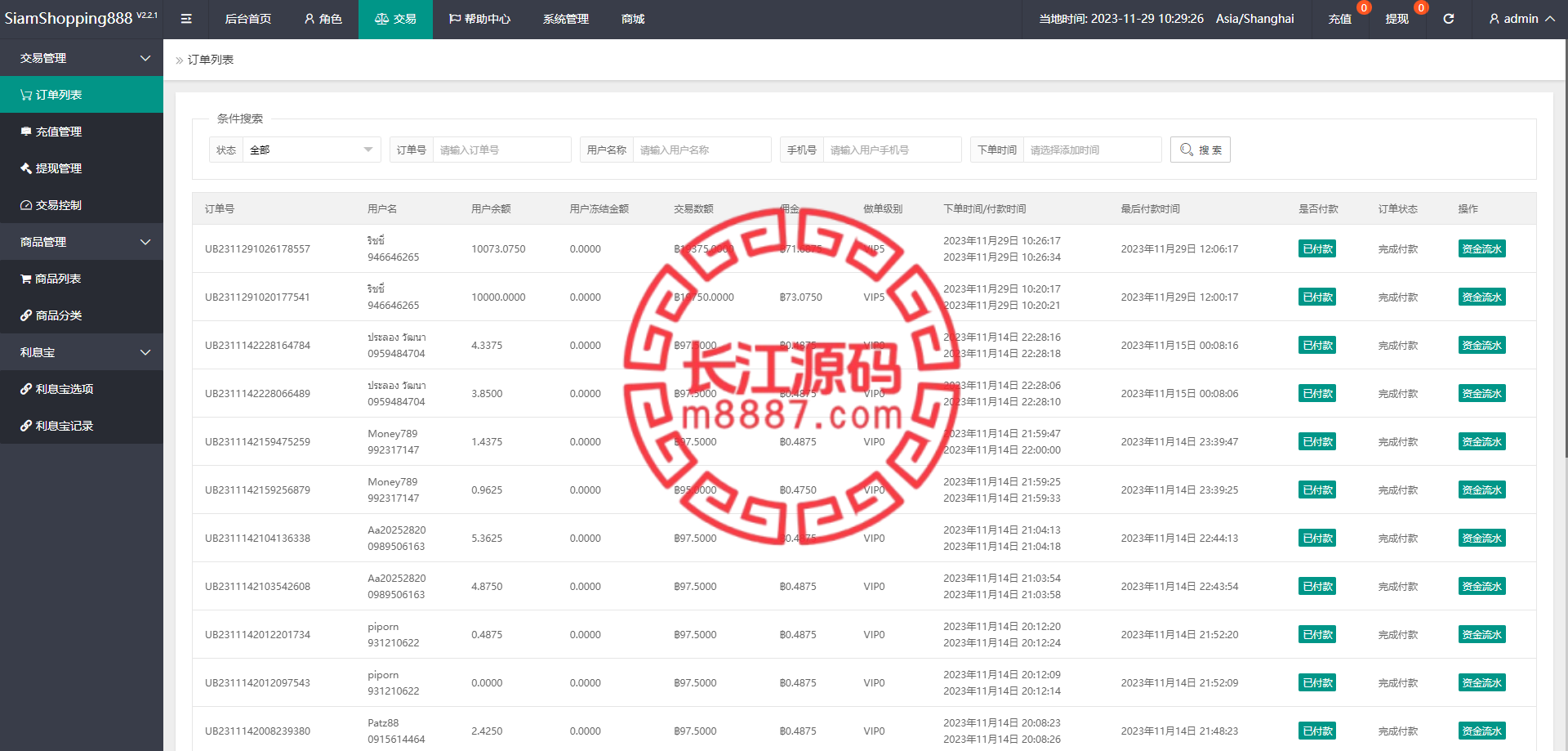1568x751 pixels.
Task: Open 商品分类 in the sidebar
Action: point(82,315)
